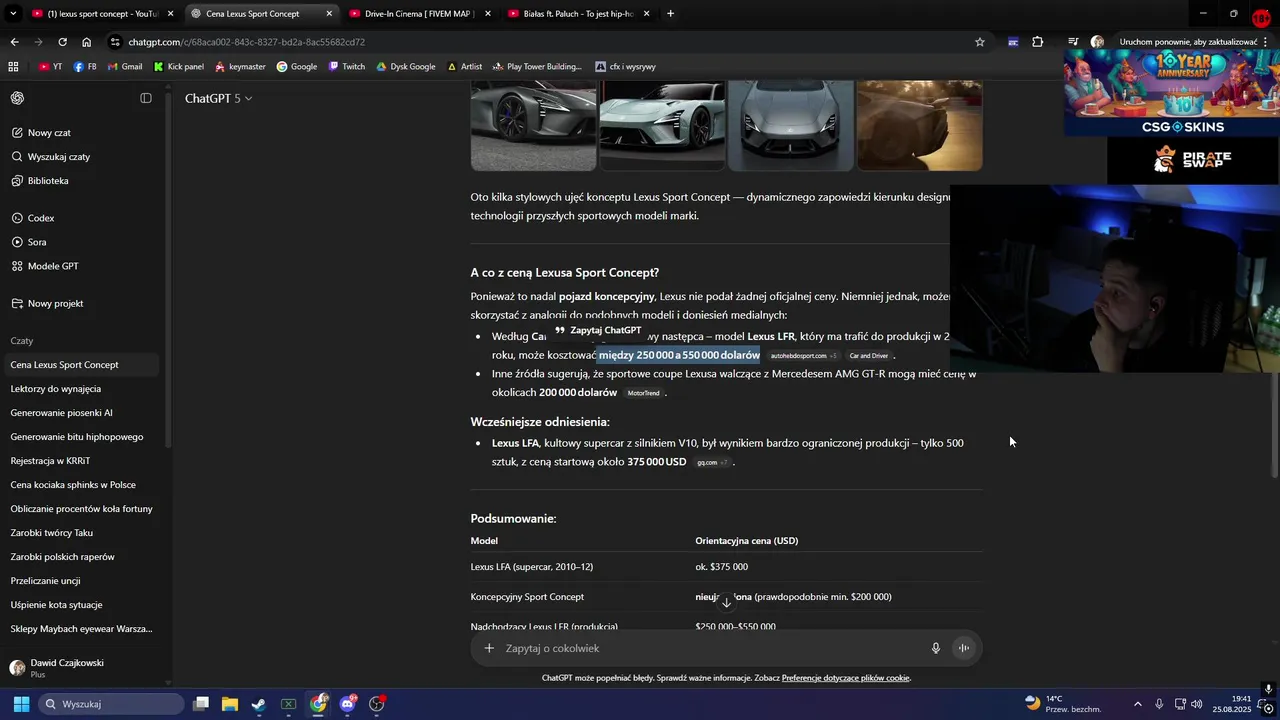Open the taskbar weather widget 14°C
This screenshot has height=720, width=1280.
tap(1062, 704)
